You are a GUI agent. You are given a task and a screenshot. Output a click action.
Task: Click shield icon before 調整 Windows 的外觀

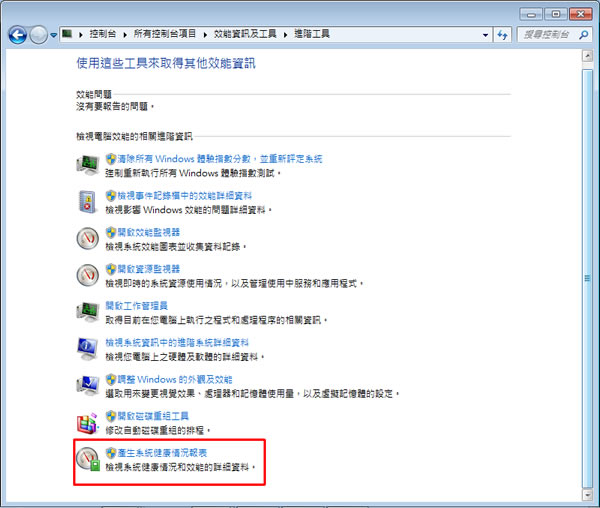point(111,379)
